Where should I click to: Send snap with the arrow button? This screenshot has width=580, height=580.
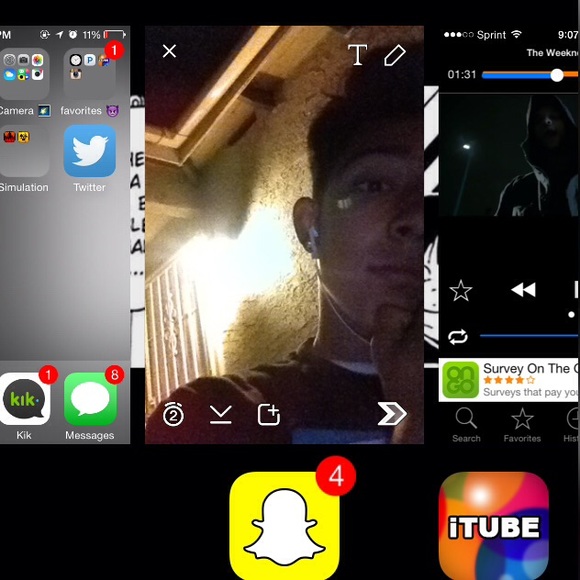tap(392, 413)
